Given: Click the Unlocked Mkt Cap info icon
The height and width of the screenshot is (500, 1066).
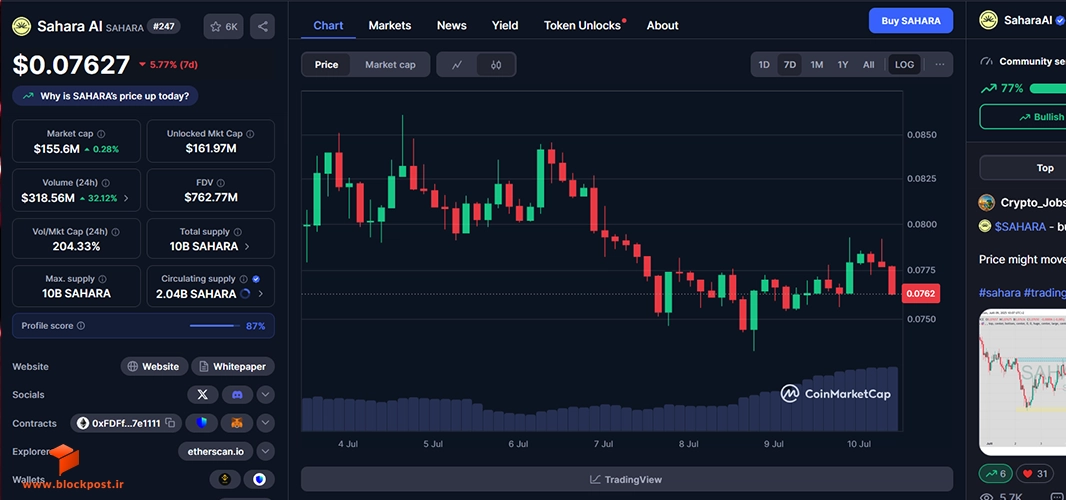Looking at the screenshot, I should click(x=250, y=134).
